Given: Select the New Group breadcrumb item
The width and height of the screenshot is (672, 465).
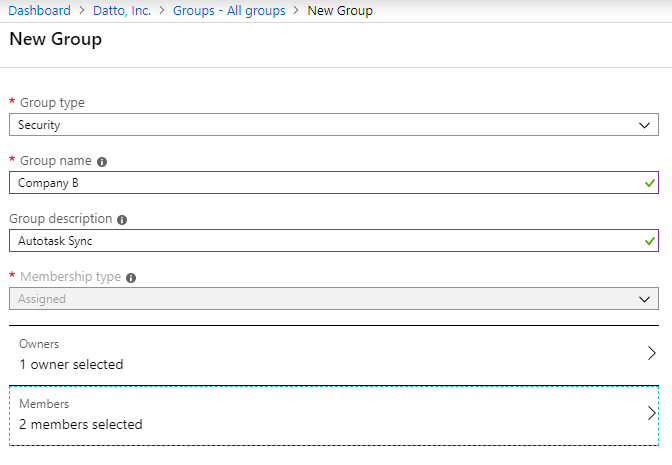Looking at the screenshot, I should pyautogui.click(x=340, y=11).
